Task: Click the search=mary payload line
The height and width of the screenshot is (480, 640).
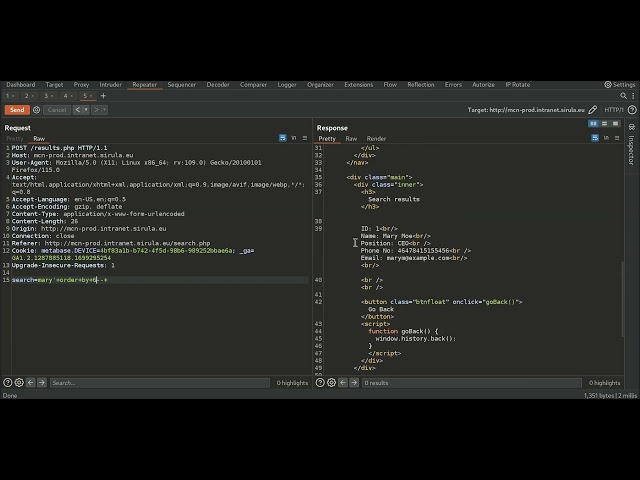Action: [x=60, y=280]
